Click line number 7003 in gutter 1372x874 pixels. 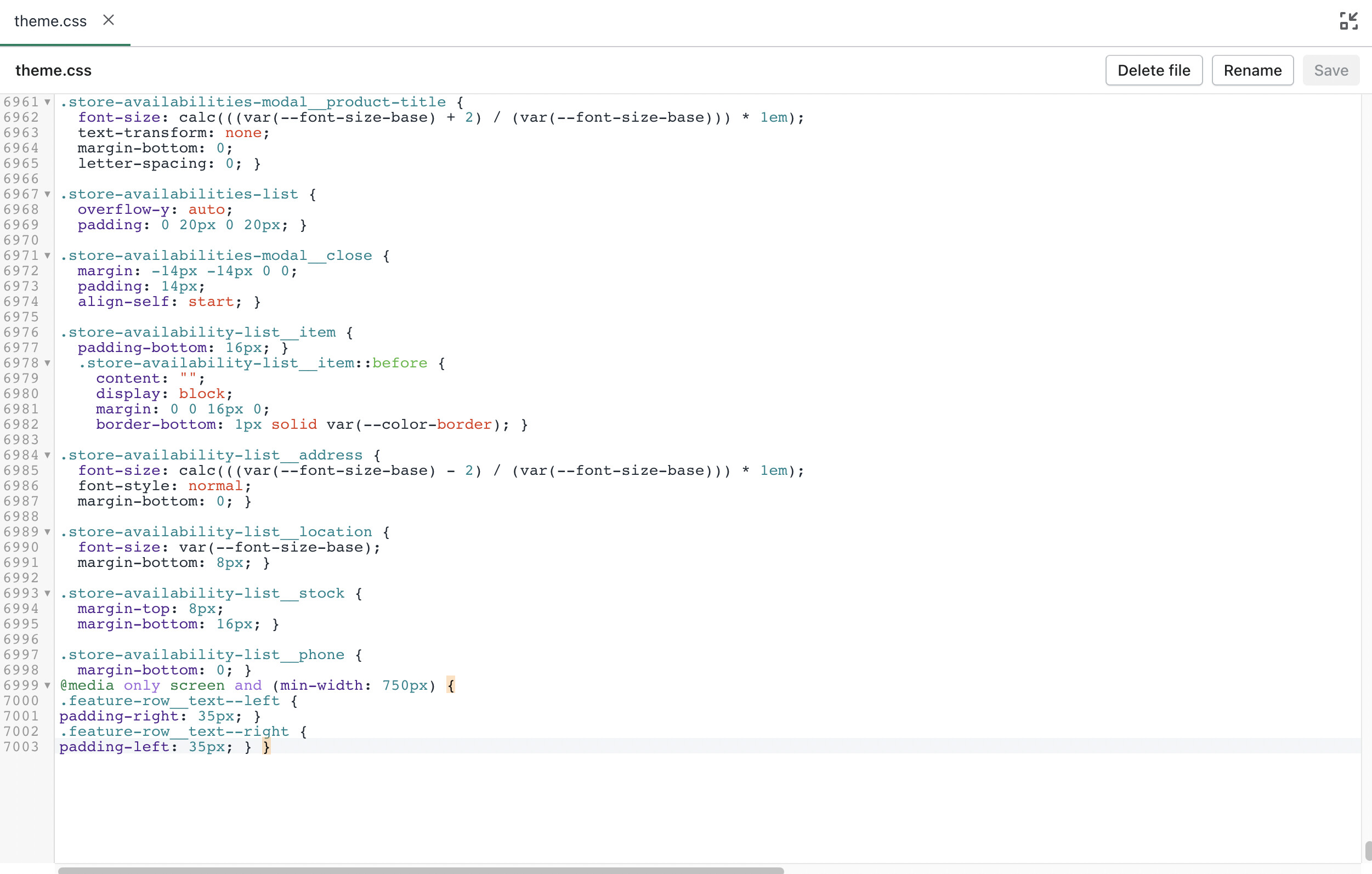click(x=21, y=746)
